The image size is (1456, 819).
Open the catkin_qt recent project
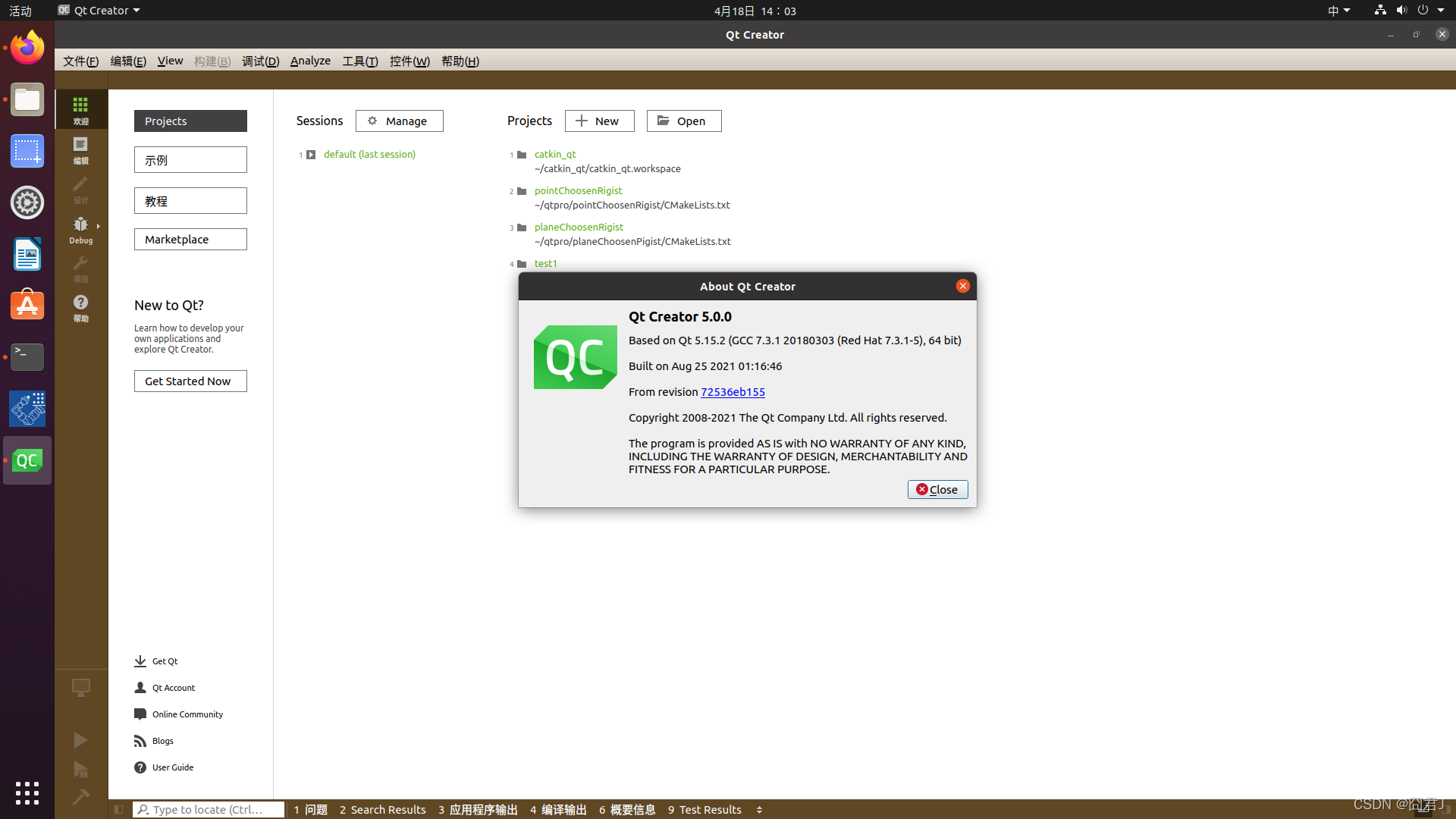coord(555,154)
